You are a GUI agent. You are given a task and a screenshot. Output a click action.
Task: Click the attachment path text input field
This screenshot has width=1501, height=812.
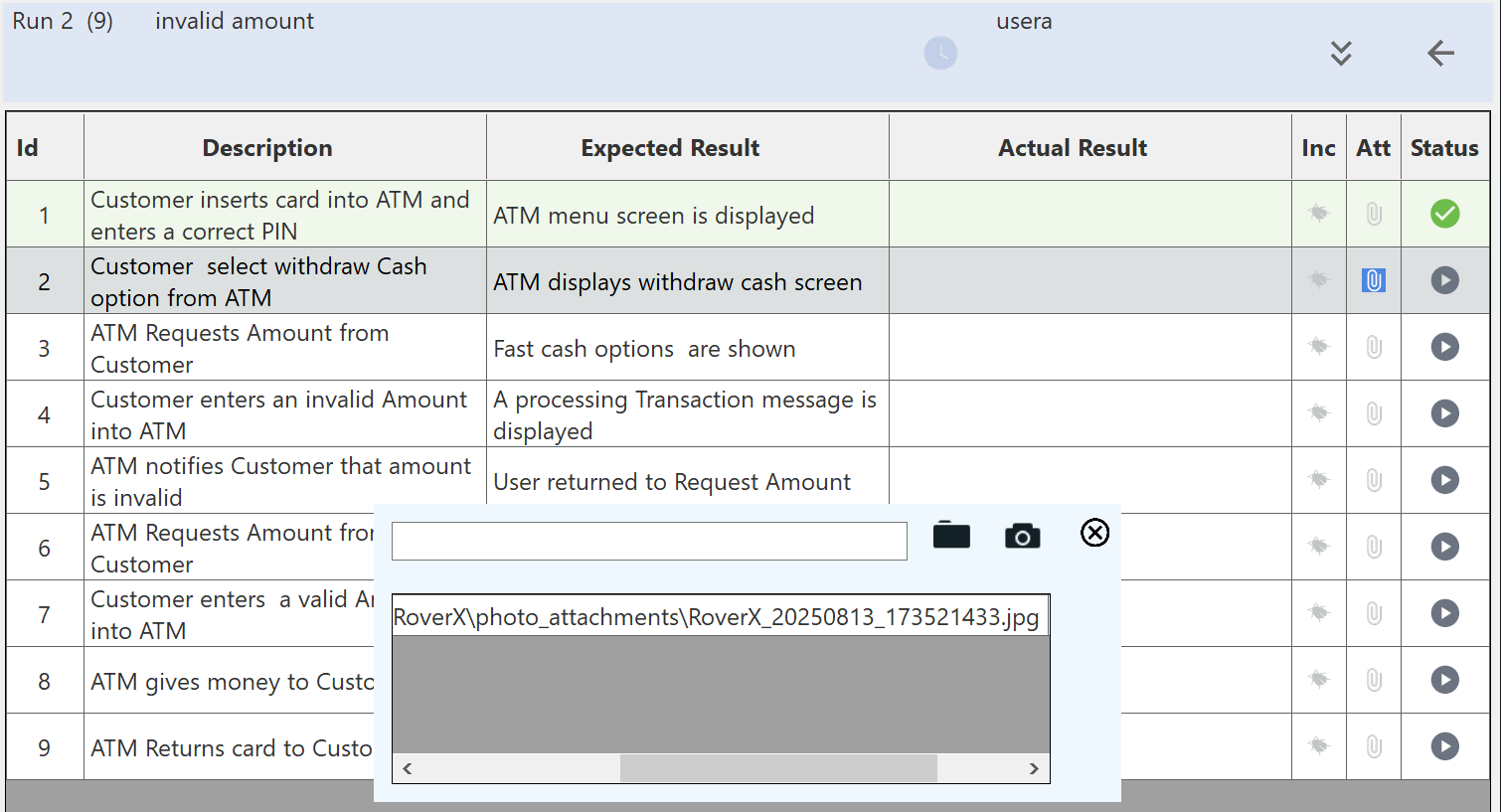pos(649,542)
